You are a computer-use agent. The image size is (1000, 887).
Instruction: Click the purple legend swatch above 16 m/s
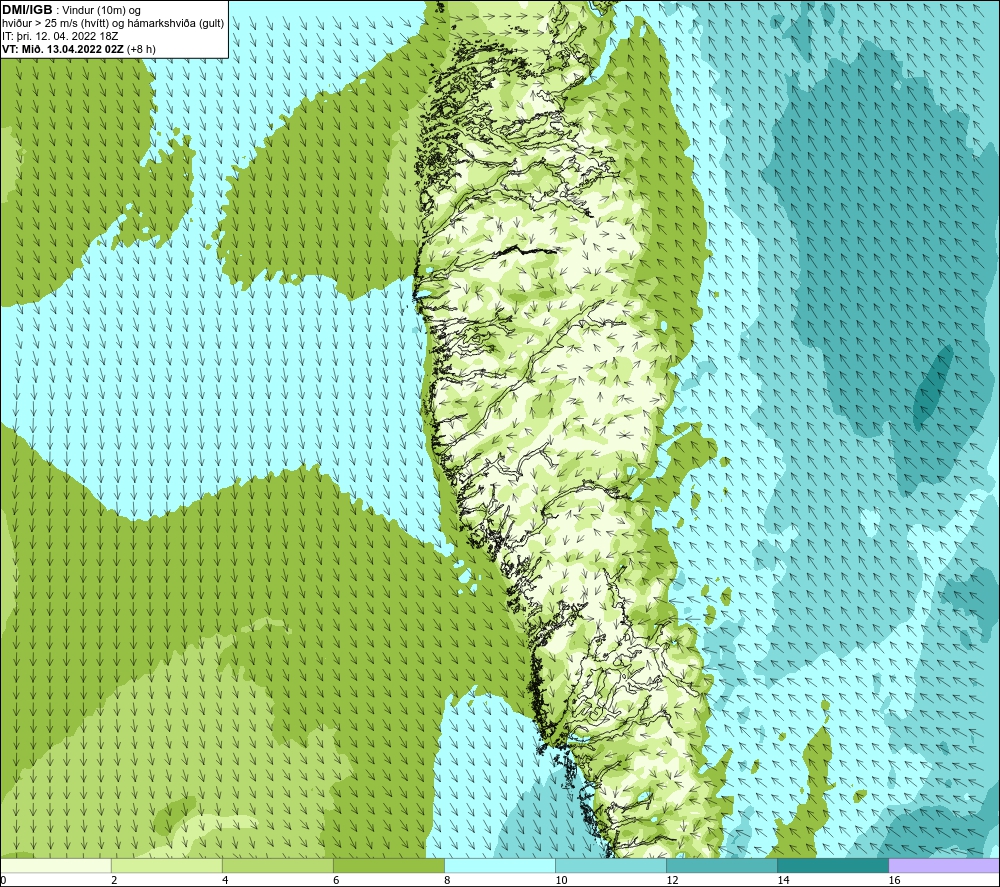pos(944,865)
